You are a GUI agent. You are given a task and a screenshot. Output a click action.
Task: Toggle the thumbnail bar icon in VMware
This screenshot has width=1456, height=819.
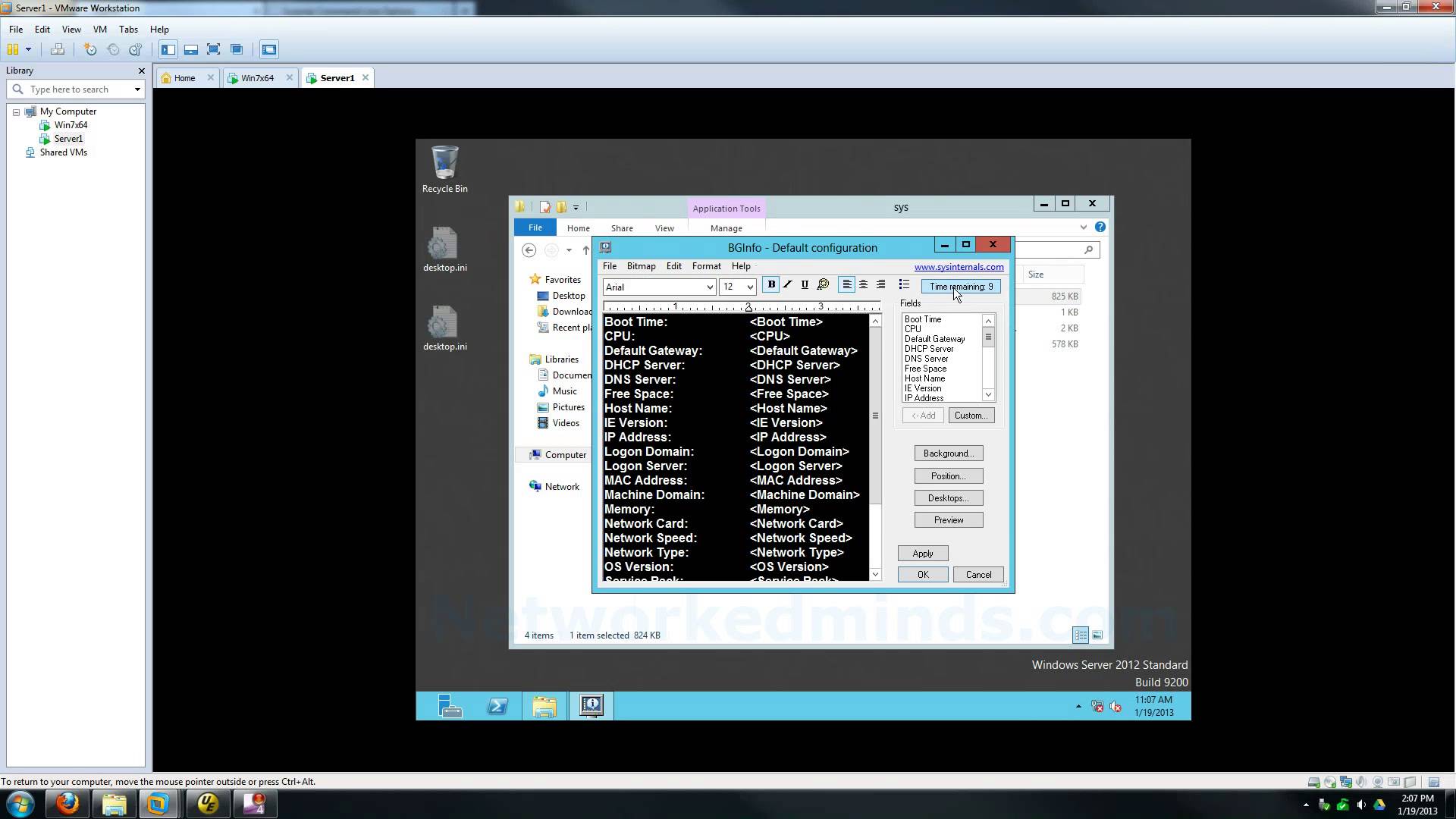191,49
